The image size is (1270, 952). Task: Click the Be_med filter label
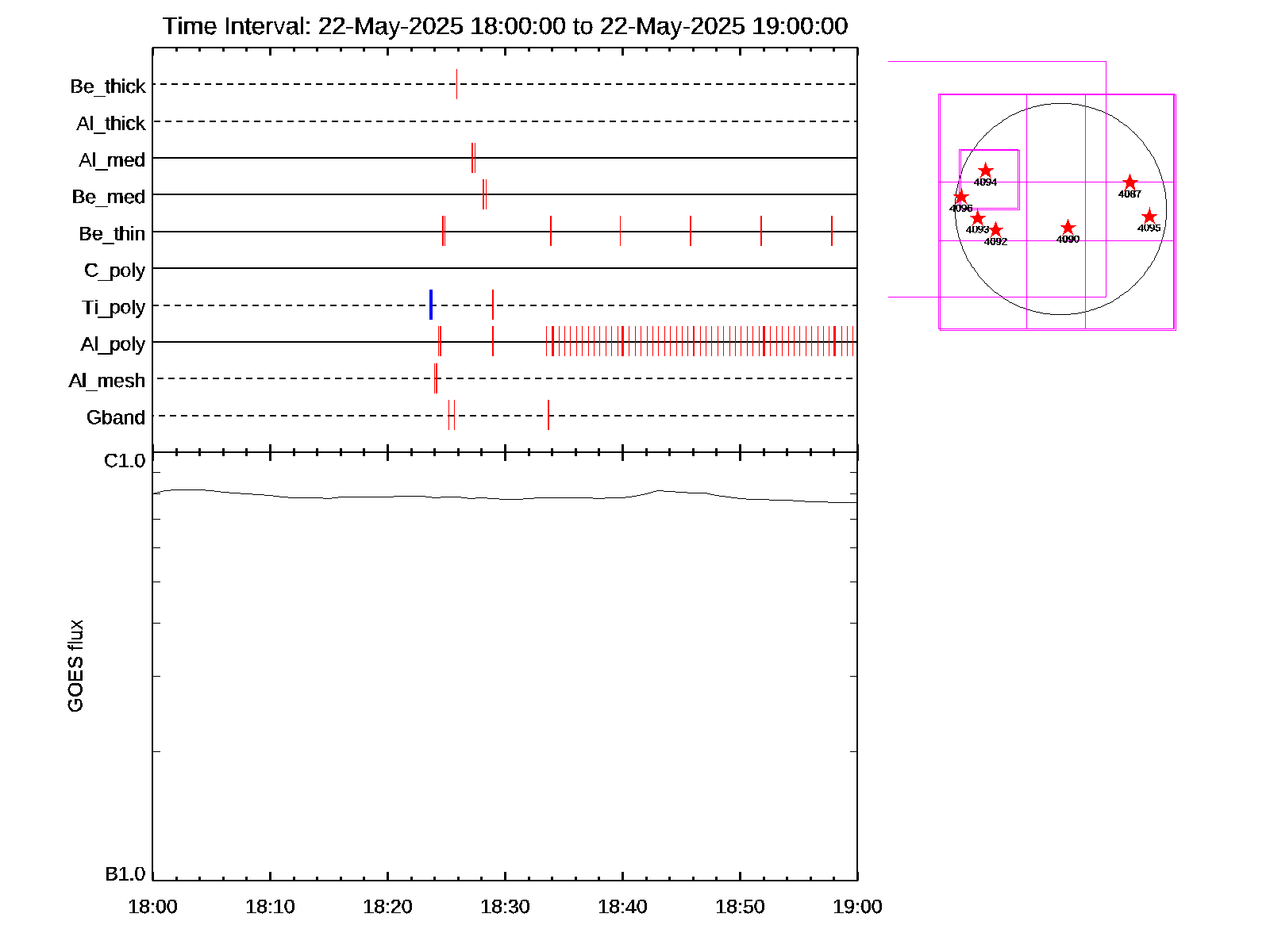point(109,197)
